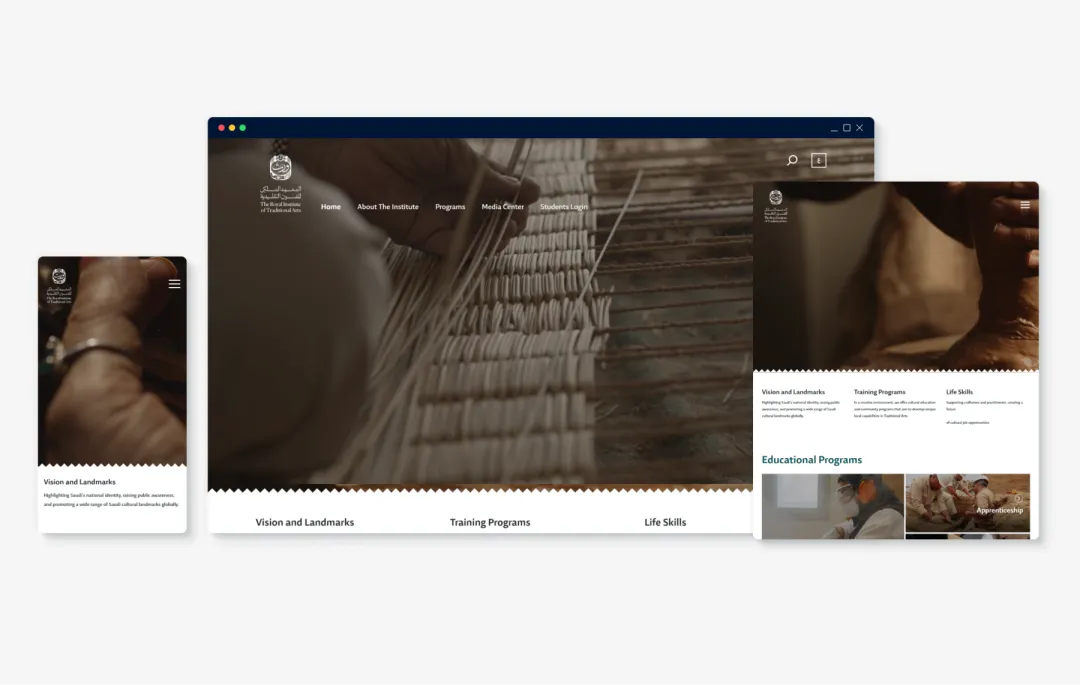The image size is (1080, 685).
Task: Open the hamburger menu on tablet view
Action: pos(1024,205)
